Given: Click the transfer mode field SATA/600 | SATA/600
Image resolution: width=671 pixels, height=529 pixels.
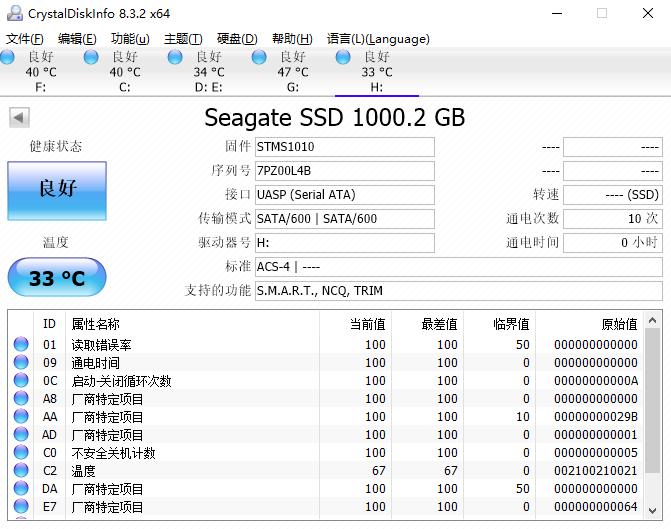Looking at the screenshot, I should click(345, 219).
